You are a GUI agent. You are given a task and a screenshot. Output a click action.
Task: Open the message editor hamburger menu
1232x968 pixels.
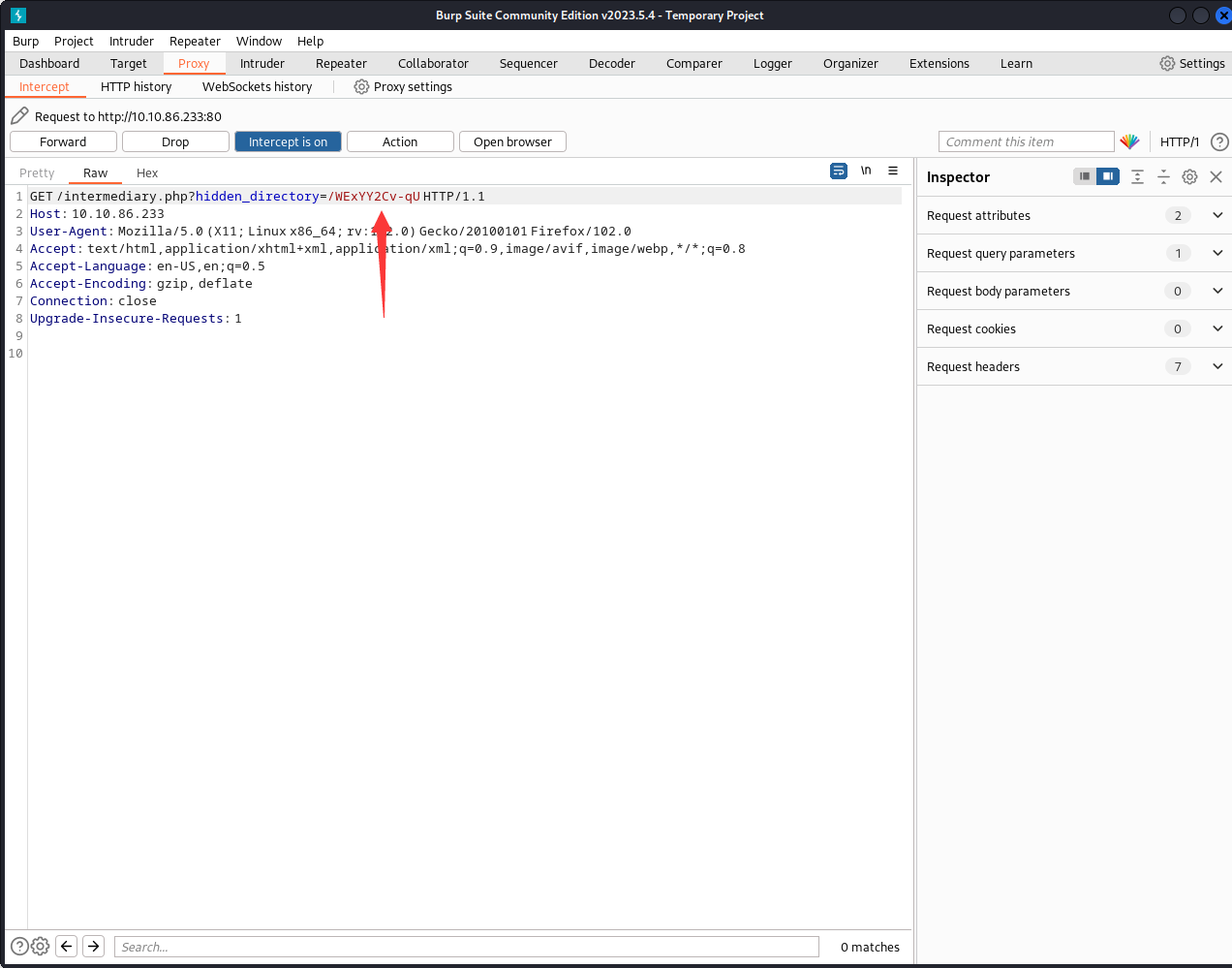[x=893, y=171]
